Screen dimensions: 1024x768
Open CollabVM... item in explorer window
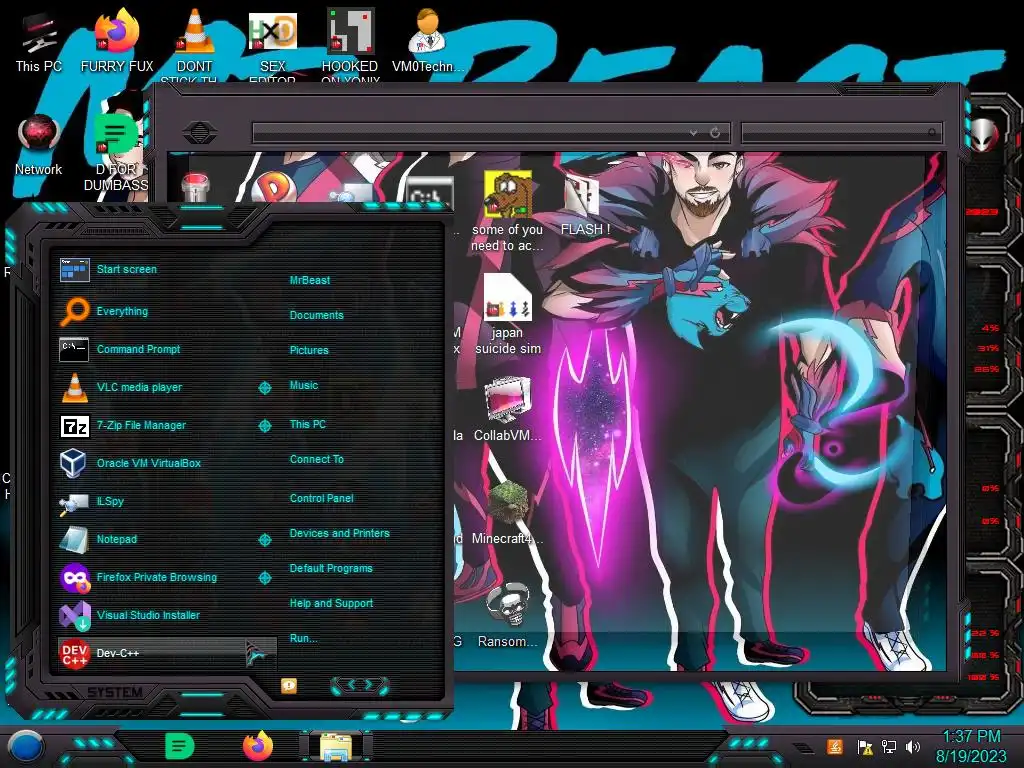[x=507, y=409]
